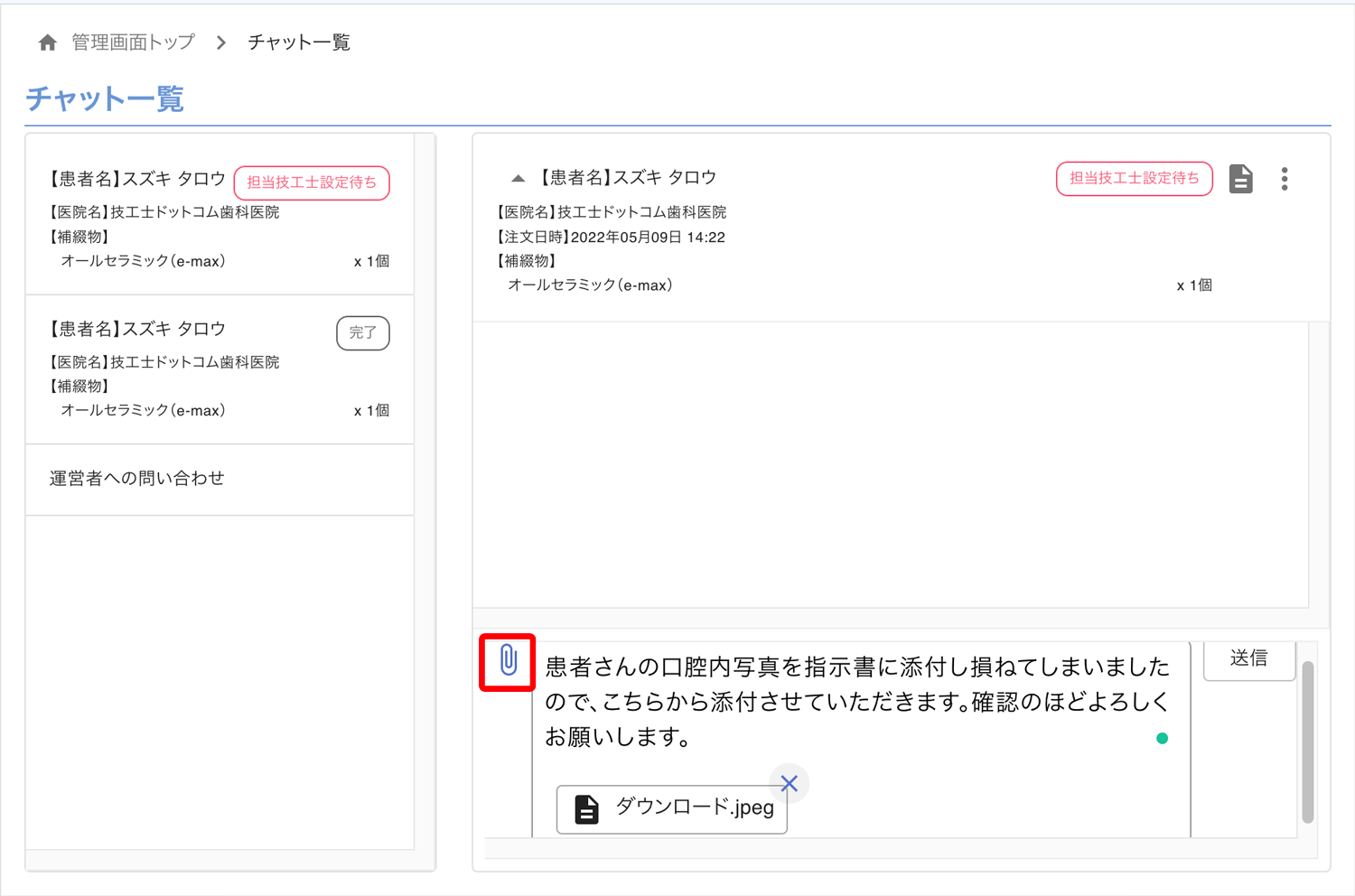Click the チャット一覧 breadcrumb item
Viewport: 1355px width, 896px height.
298,42
